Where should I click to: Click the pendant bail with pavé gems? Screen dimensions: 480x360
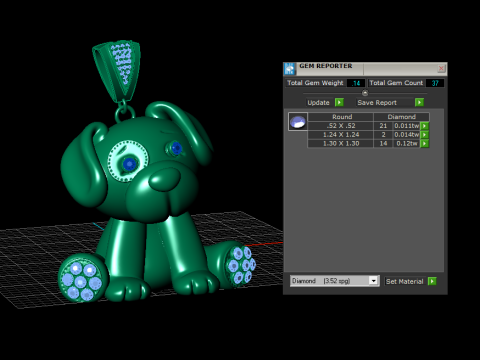tap(117, 71)
